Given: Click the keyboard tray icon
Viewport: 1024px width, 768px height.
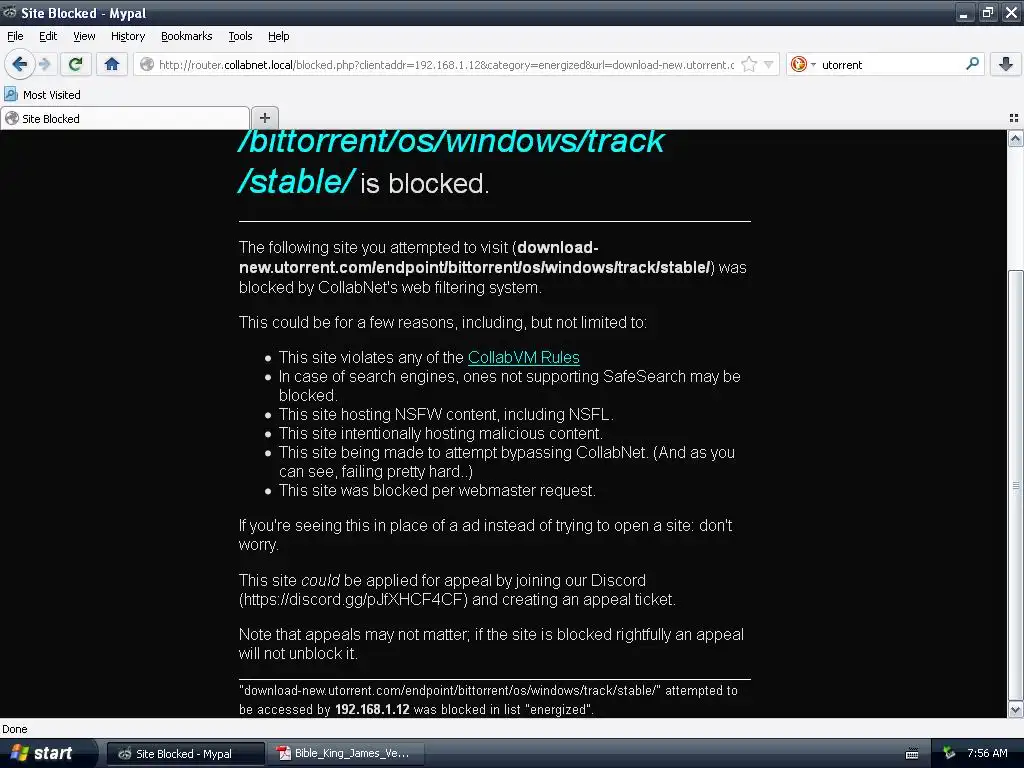Looking at the screenshot, I should coord(912,754).
